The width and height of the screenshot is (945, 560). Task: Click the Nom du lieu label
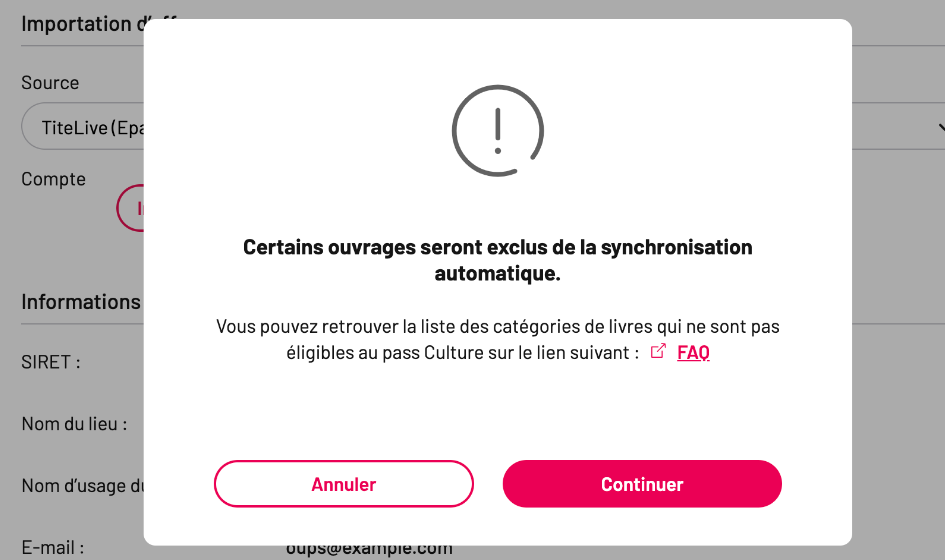coord(74,424)
